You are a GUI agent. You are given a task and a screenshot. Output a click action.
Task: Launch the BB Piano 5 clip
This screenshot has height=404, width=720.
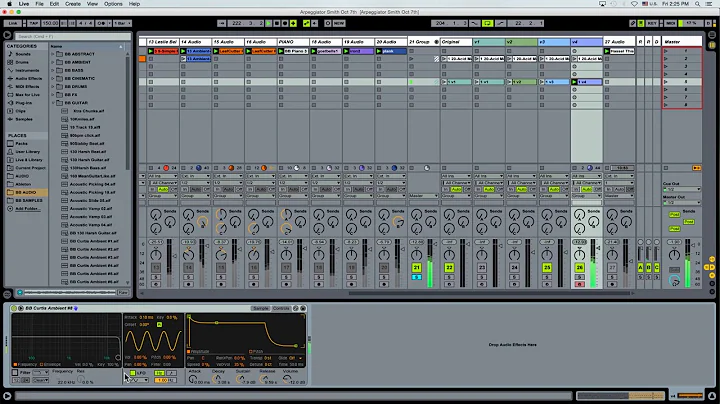281,51
